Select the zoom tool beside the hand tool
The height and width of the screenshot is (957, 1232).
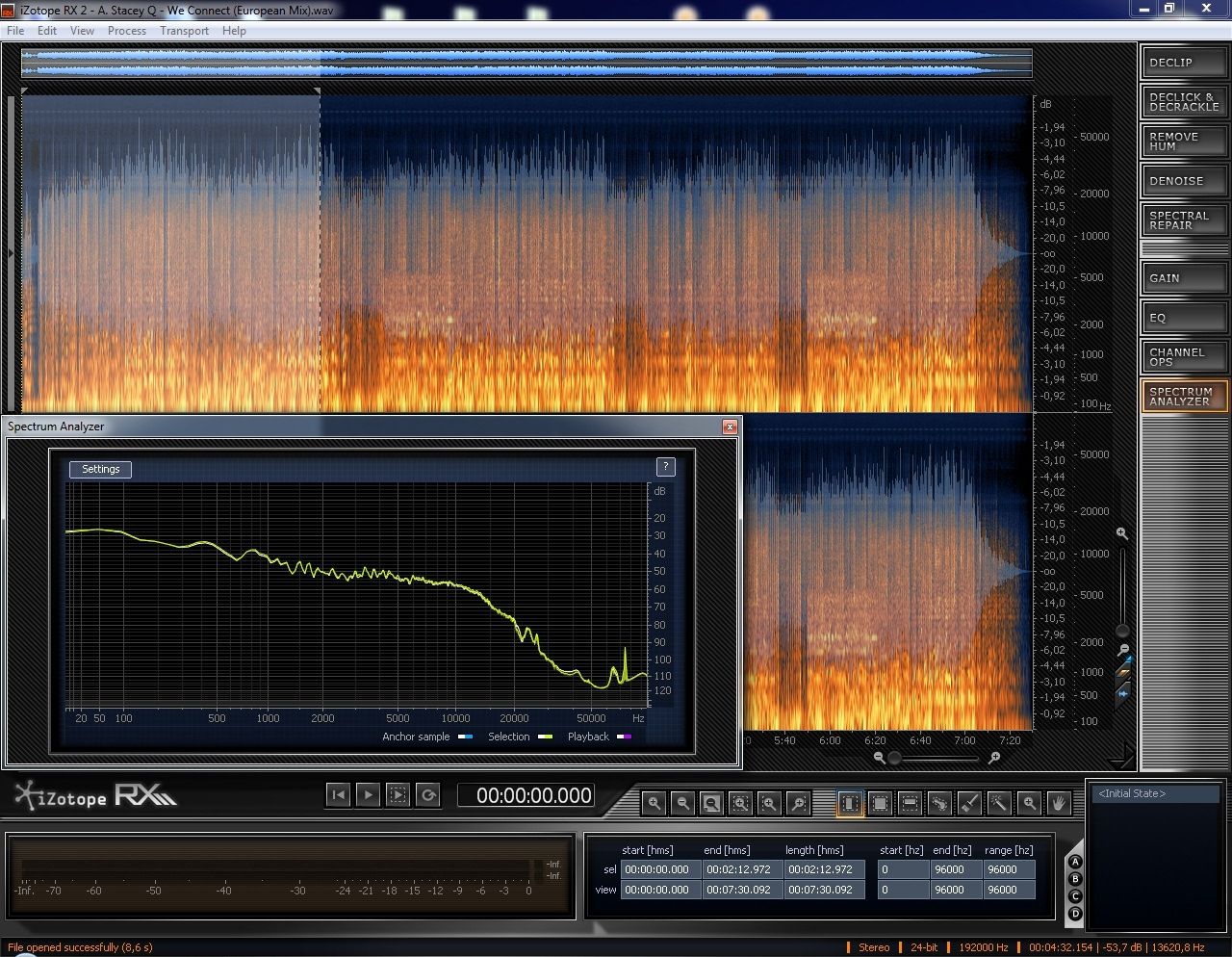point(1029,803)
